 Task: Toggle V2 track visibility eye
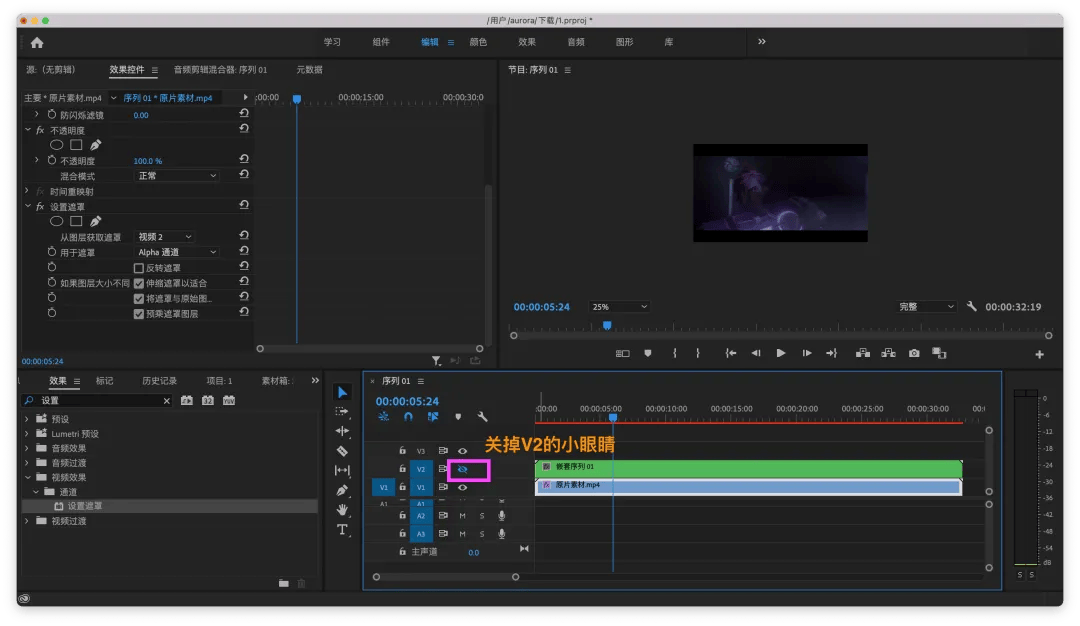[463, 470]
